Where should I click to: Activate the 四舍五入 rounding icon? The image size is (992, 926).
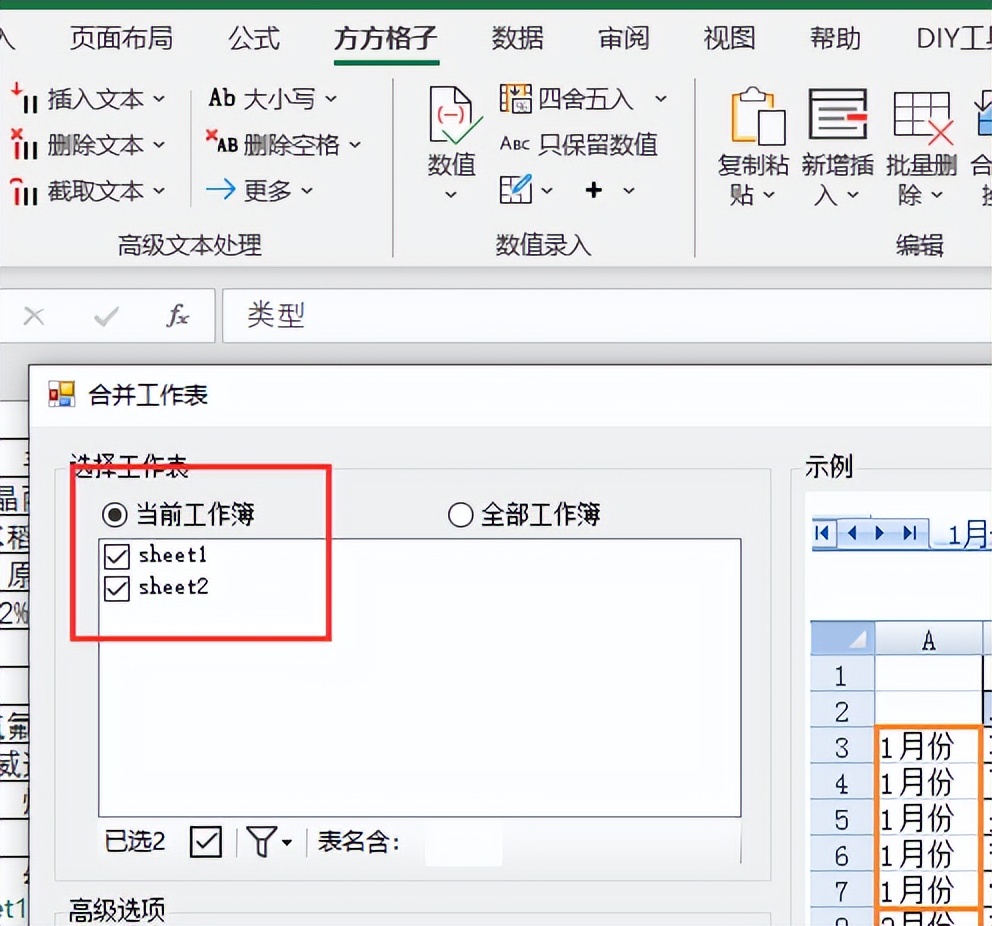(517, 98)
